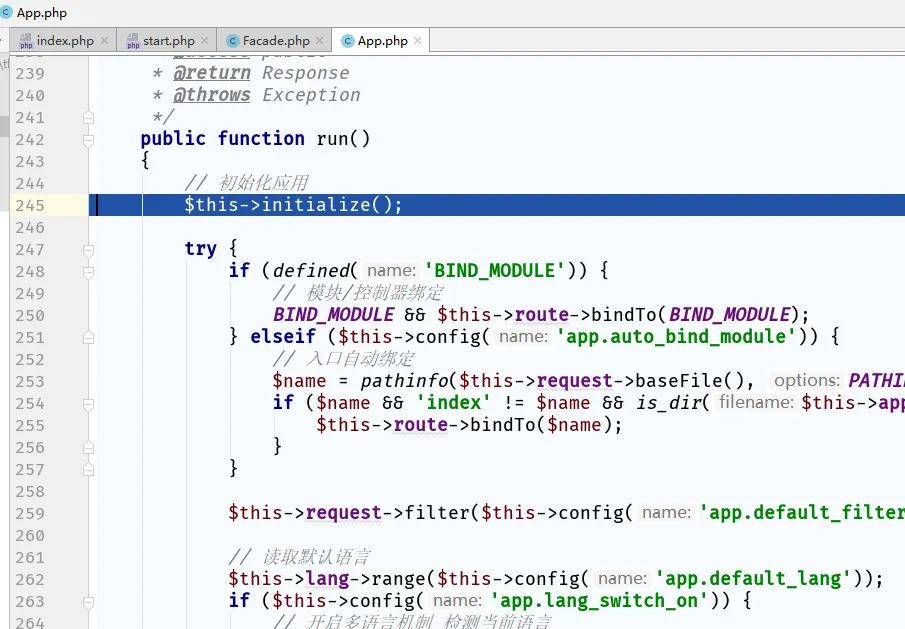
Task: Toggle breakpoint at line 262 in gutter
Action: pyautogui.click(x=68, y=579)
